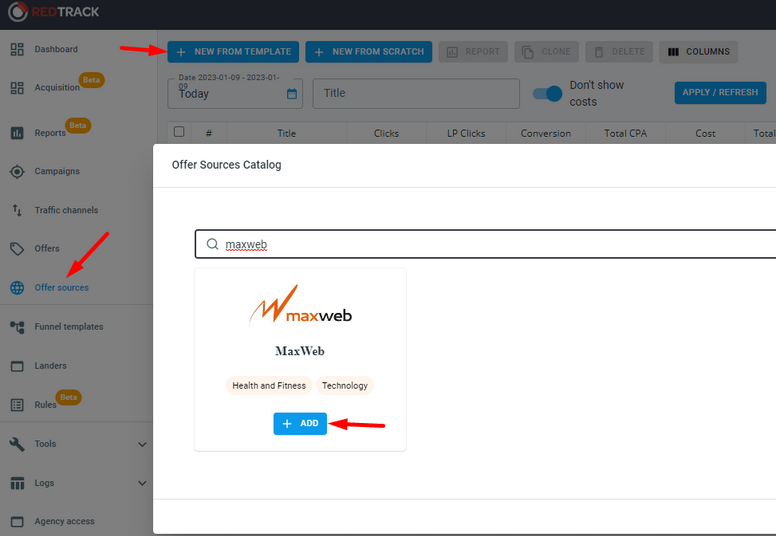The height and width of the screenshot is (536, 776).
Task: Expand the Tools menu chevron
Action: 142,444
